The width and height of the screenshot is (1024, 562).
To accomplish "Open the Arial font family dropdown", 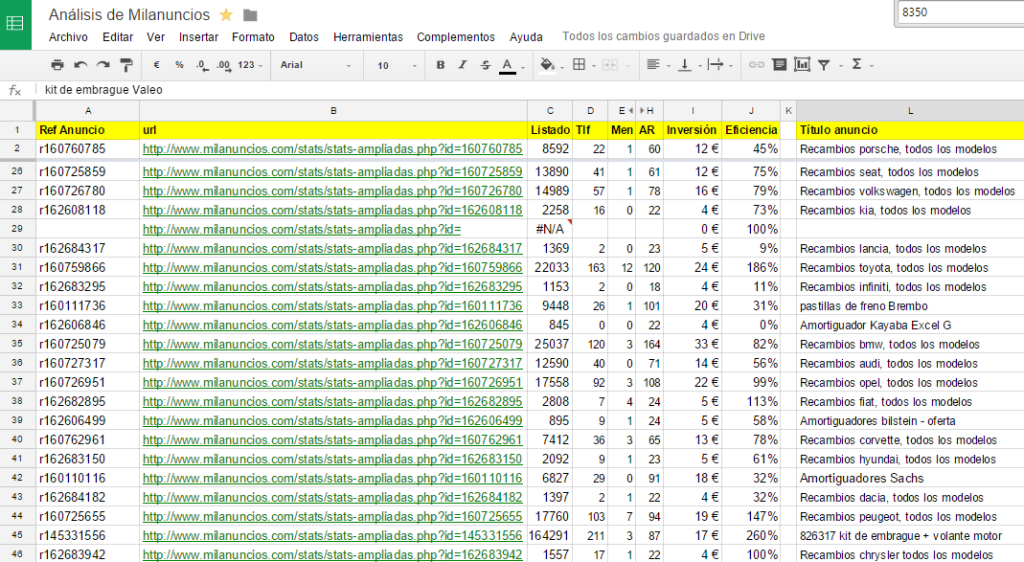I will (x=315, y=65).
